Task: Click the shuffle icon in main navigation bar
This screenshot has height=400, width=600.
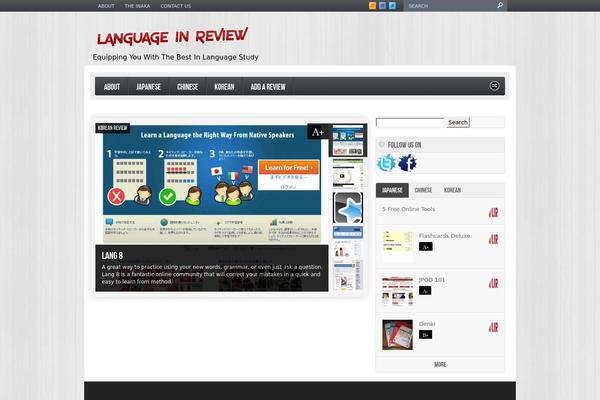Action: [x=494, y=86]
